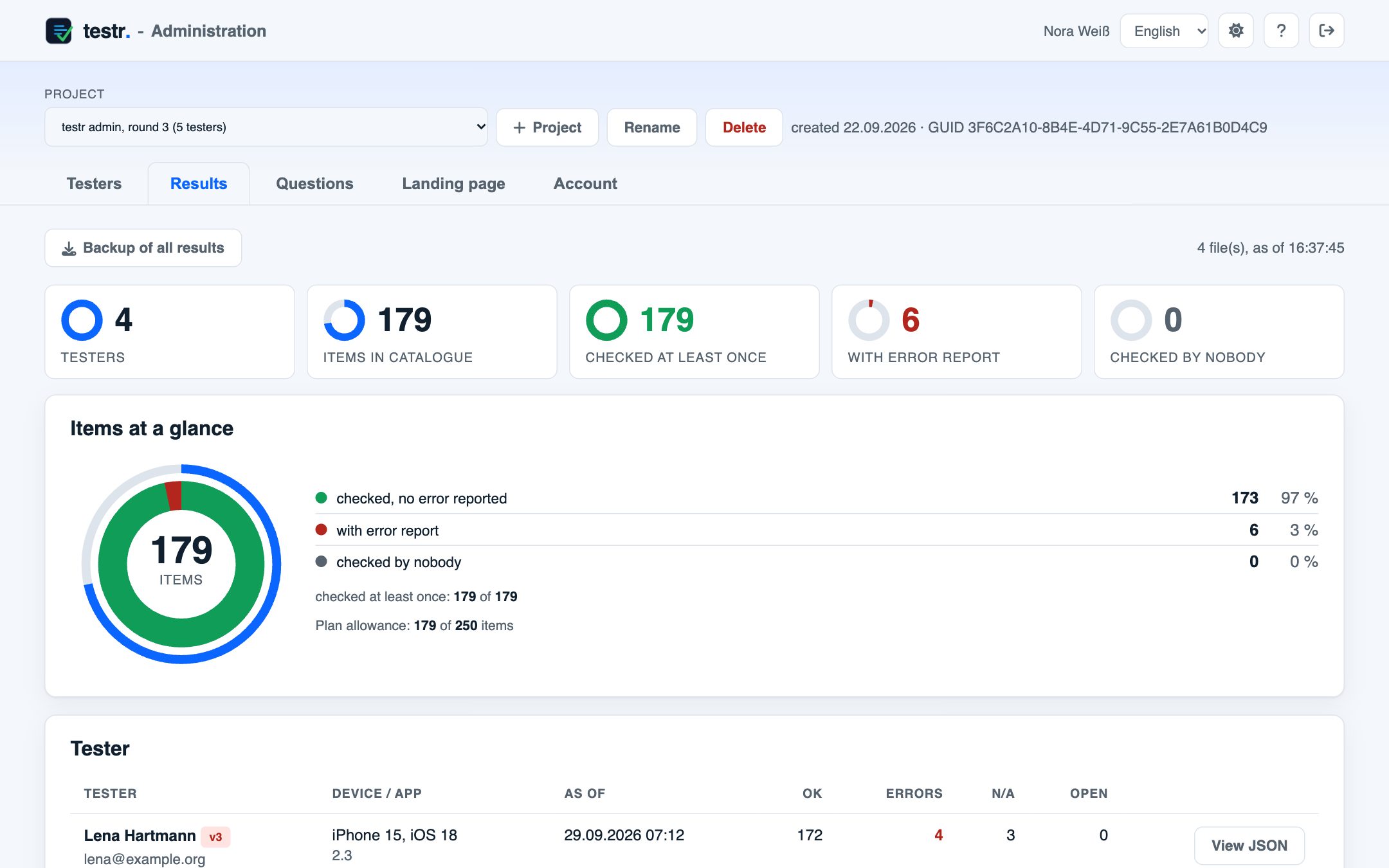
Task: Click View JSON for Lena Hartmann
Action: point(1249,845)
